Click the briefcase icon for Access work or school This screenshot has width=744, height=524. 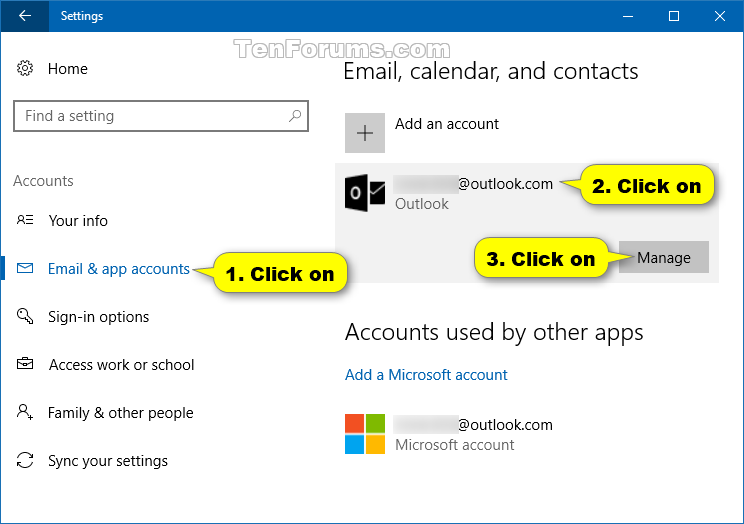click(x=25, y=364)
